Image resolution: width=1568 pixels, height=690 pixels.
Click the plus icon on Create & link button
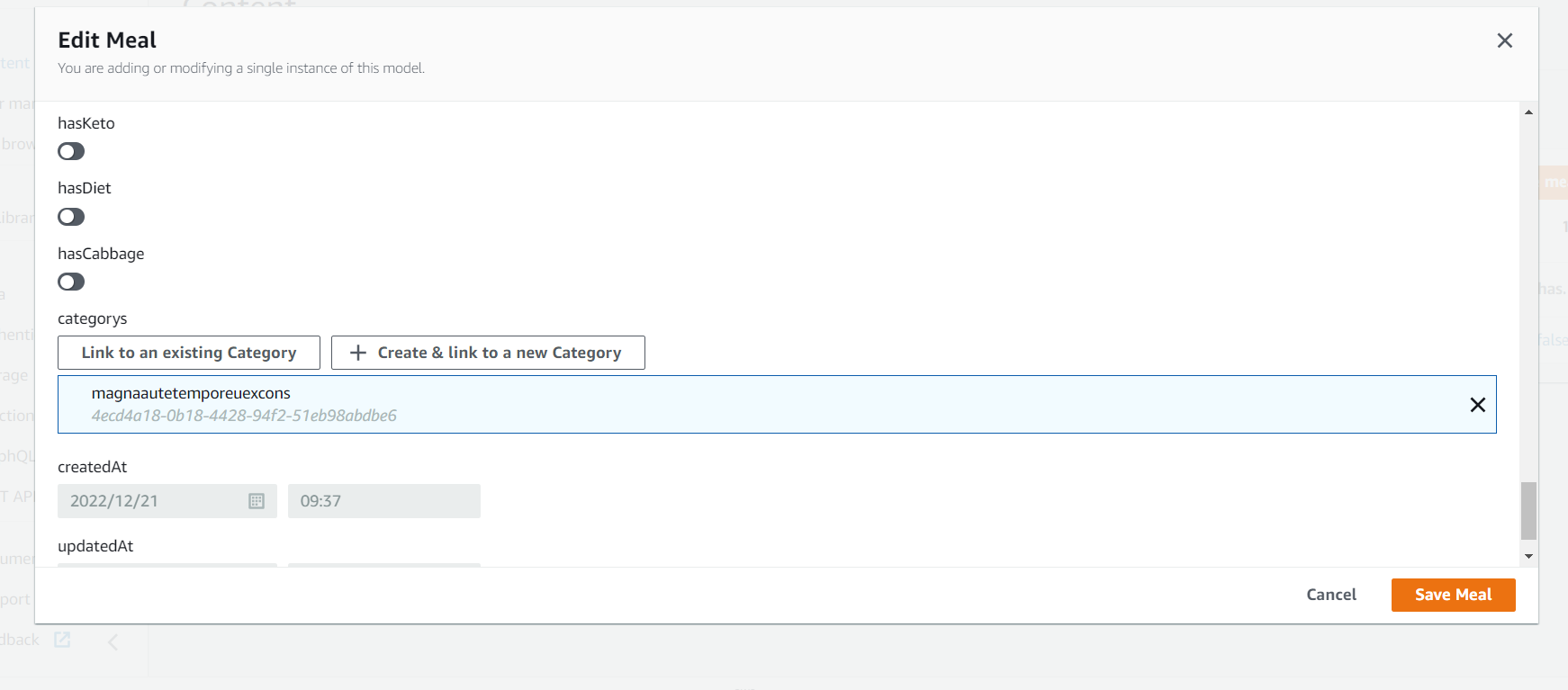pos(357,352)
